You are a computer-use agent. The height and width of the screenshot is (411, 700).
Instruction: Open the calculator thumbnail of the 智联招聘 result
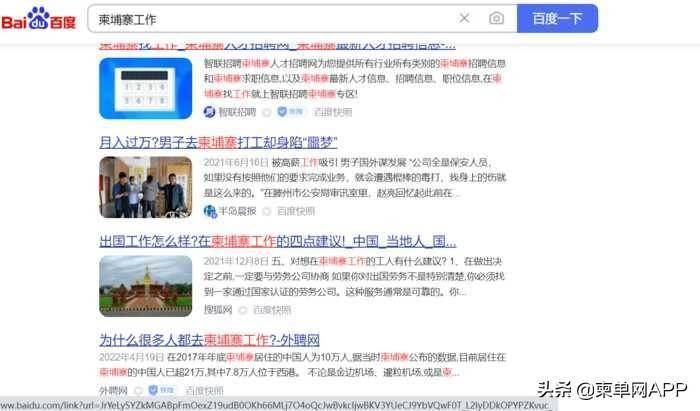146,88
